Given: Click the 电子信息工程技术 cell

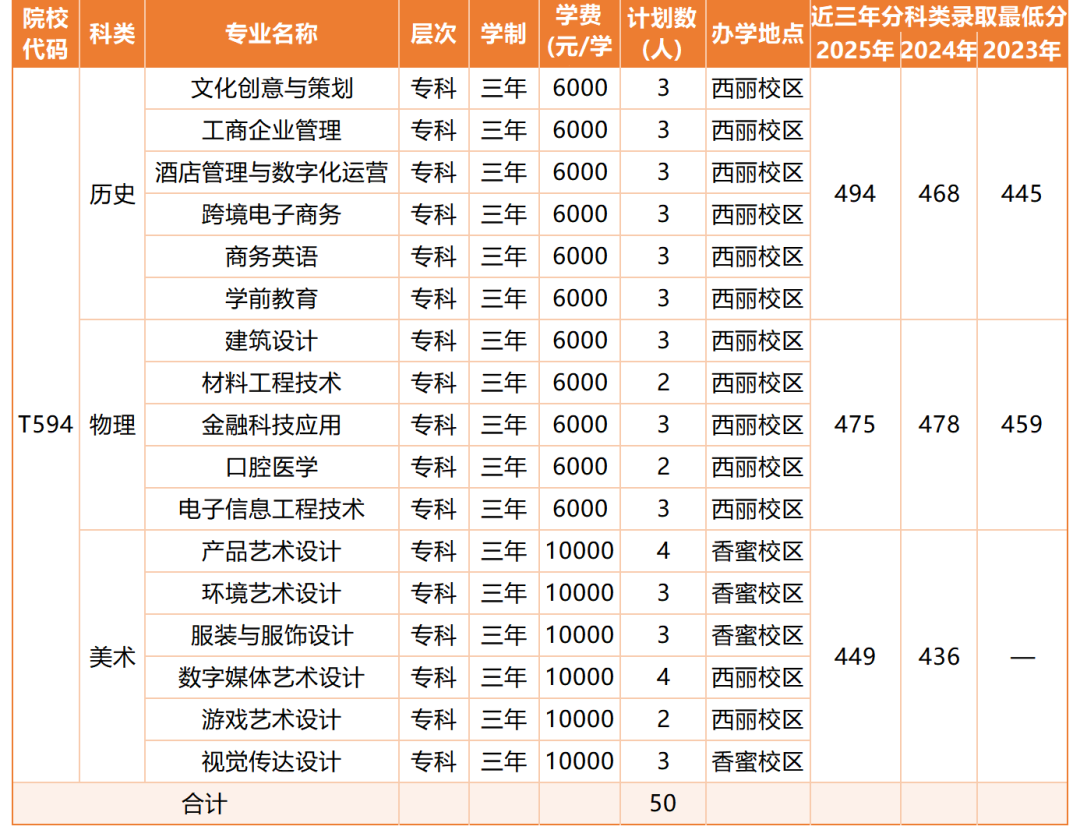Looking at the screenshot, I should [272, 509].
